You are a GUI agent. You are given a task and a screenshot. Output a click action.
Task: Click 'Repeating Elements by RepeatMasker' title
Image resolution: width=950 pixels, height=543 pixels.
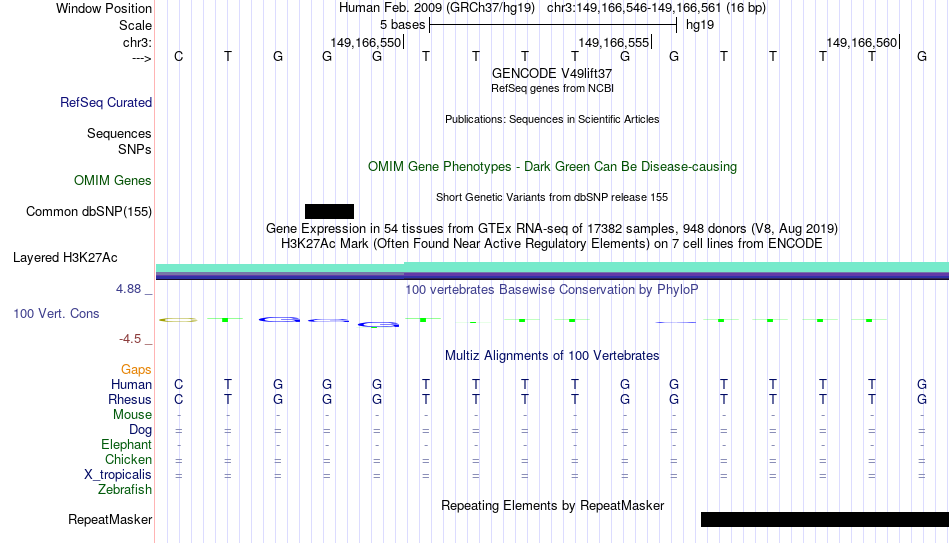click(x=552, y=505)
